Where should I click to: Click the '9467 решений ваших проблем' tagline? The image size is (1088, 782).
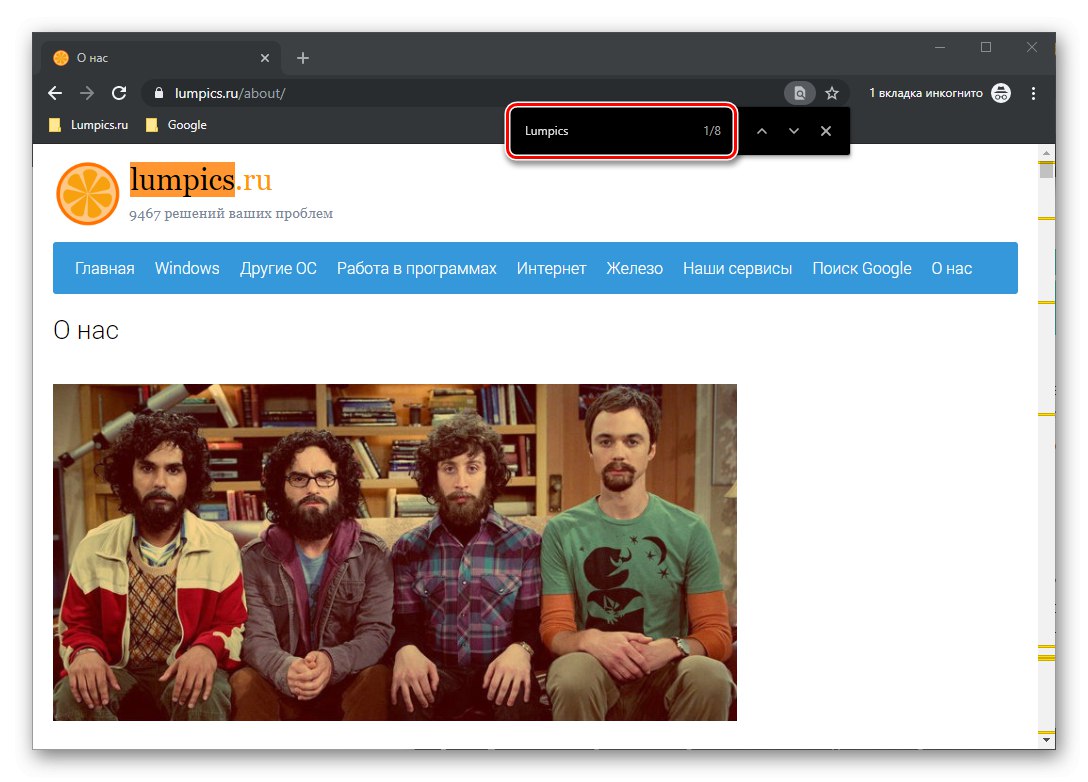[x=231, y=214]
